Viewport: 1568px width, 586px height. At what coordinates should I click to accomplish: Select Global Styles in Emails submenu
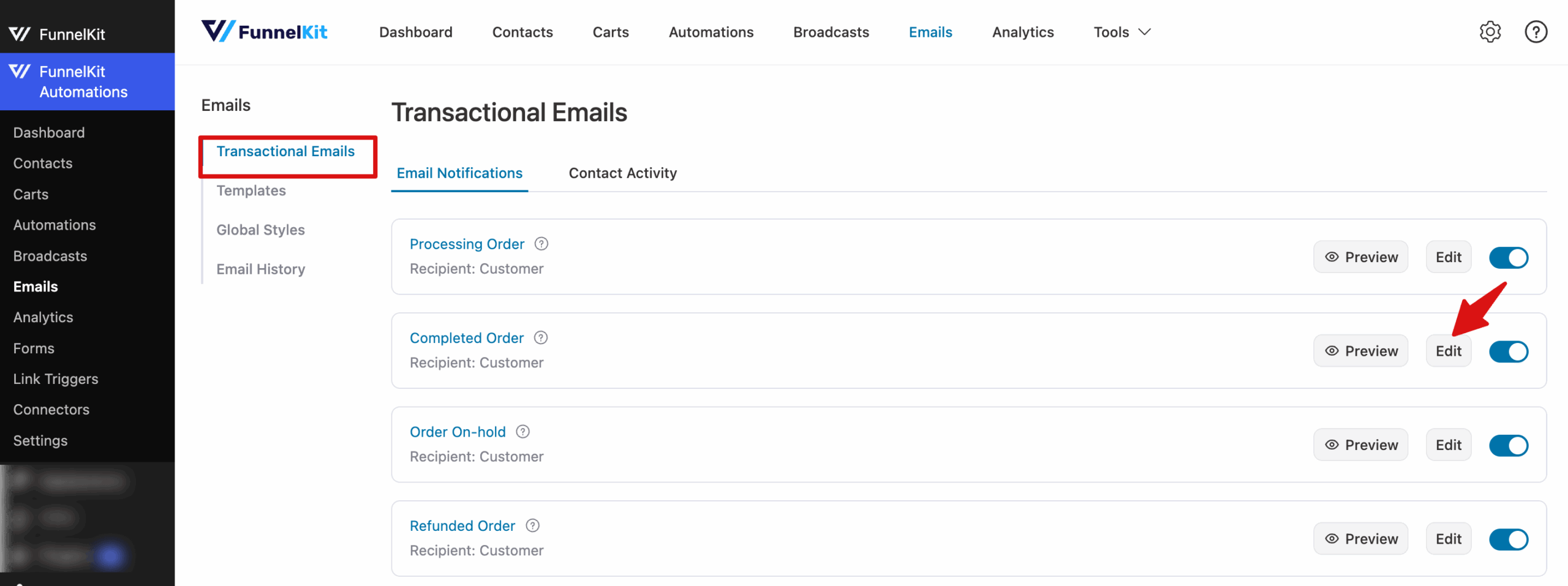tap(260, 230)
